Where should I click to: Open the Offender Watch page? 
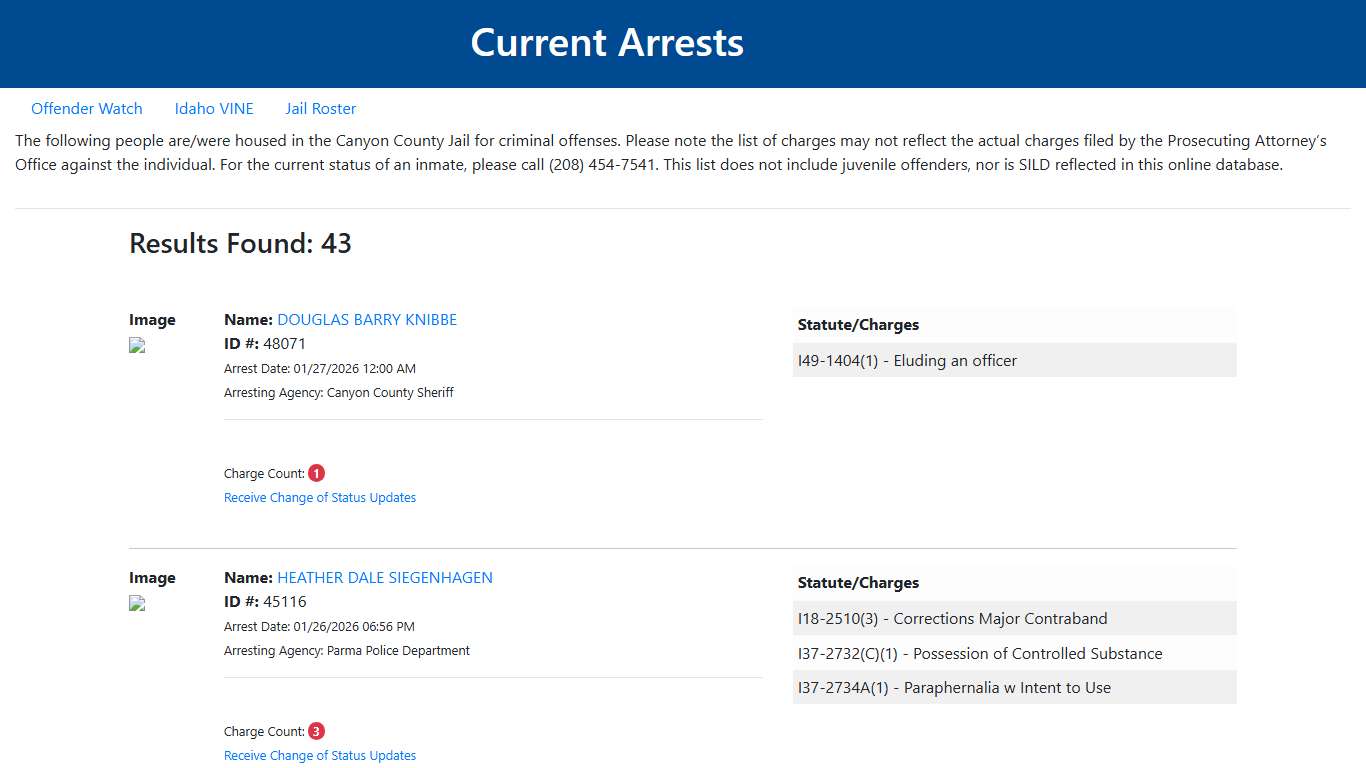(x=87, y=108)
